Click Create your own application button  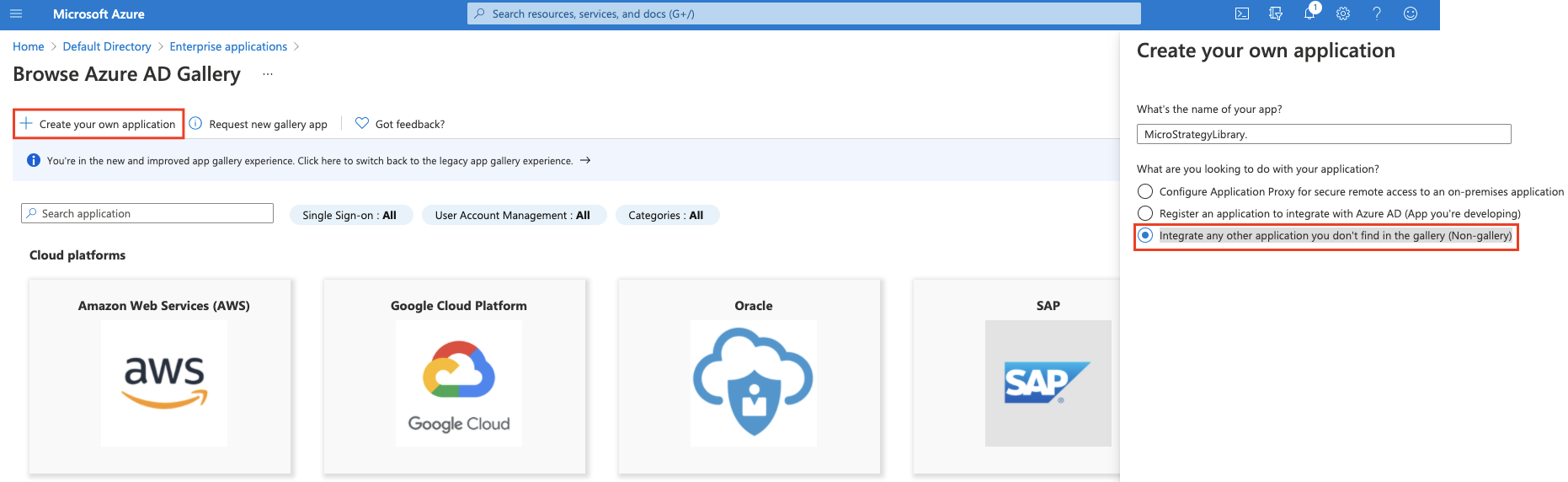(99, 124)
